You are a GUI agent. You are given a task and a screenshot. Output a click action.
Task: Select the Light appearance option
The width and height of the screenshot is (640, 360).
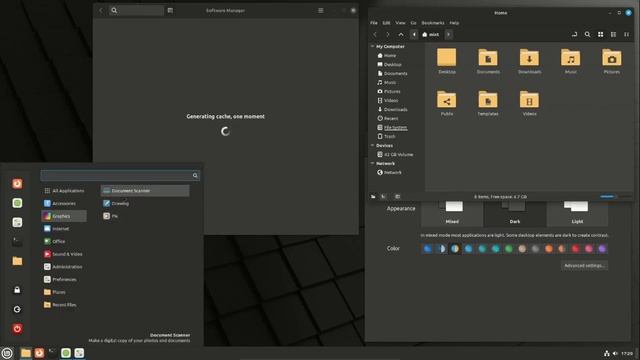(x=577, y=213)
